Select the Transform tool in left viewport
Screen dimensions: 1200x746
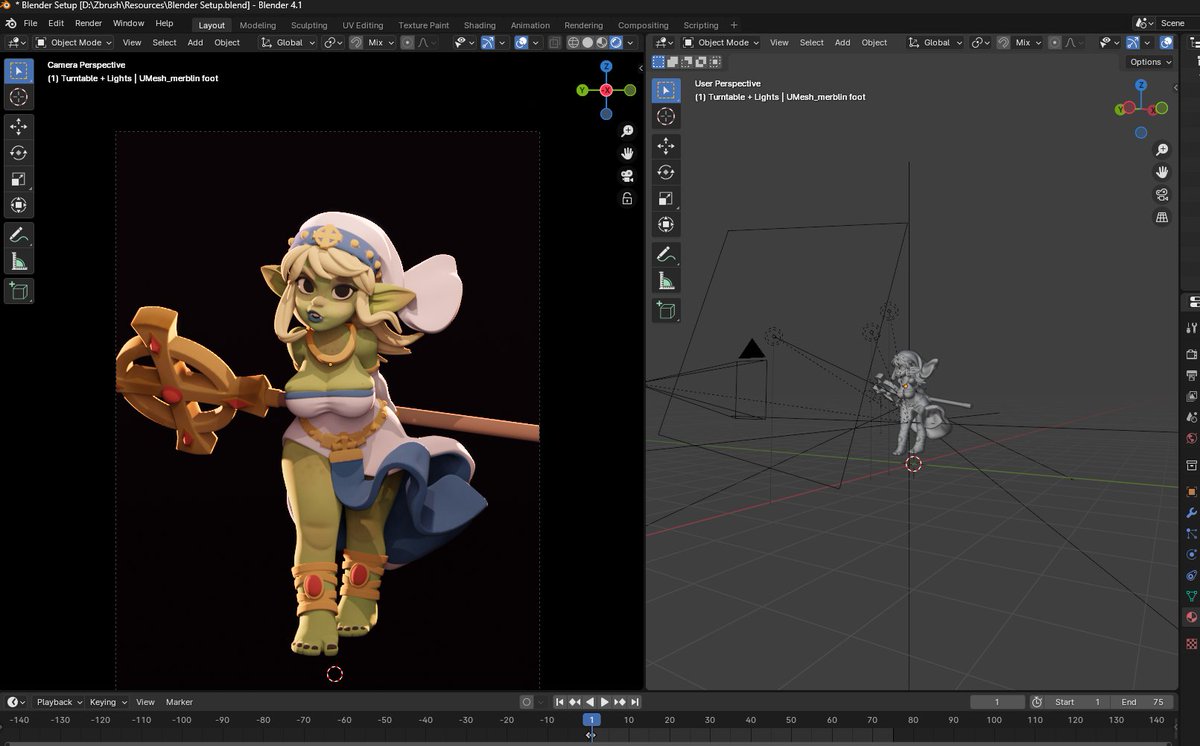point(18,205)
